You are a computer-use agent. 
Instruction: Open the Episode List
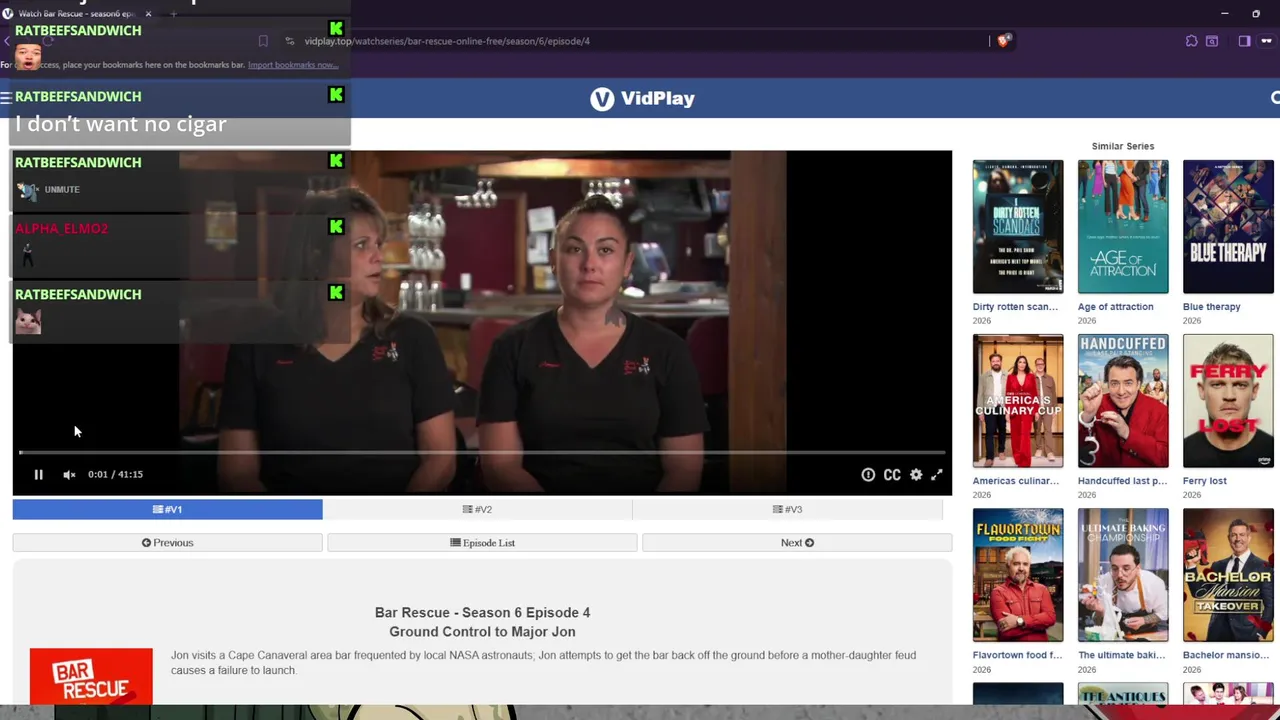[482, 543]
